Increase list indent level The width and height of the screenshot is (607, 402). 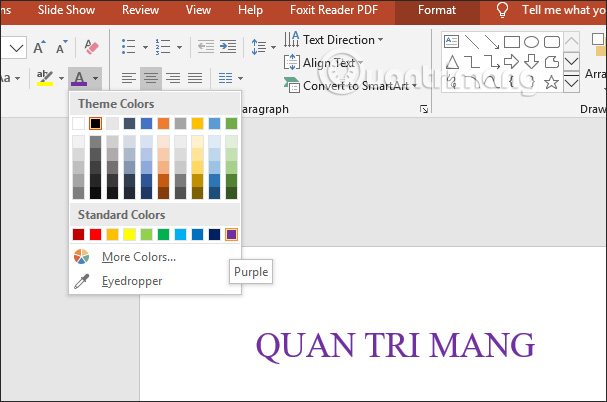point(228,47)
